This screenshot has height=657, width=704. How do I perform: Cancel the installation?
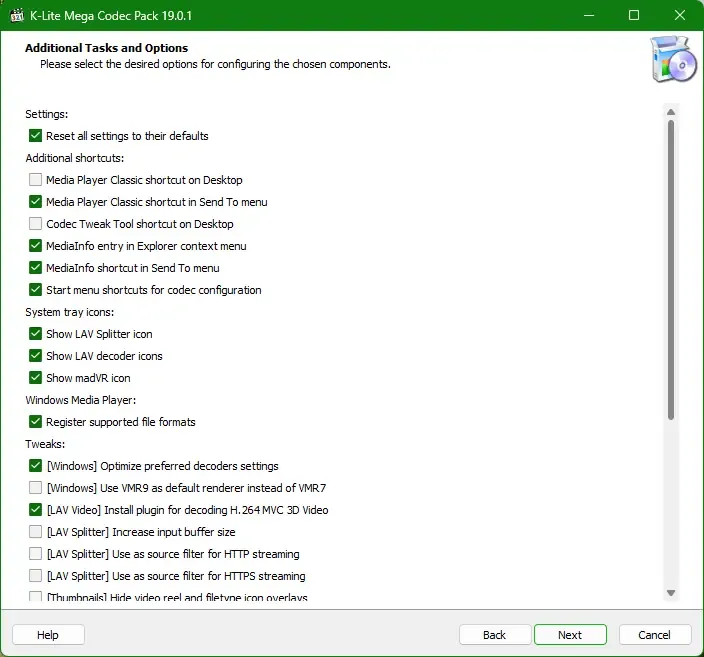click(x=655, y=635)
